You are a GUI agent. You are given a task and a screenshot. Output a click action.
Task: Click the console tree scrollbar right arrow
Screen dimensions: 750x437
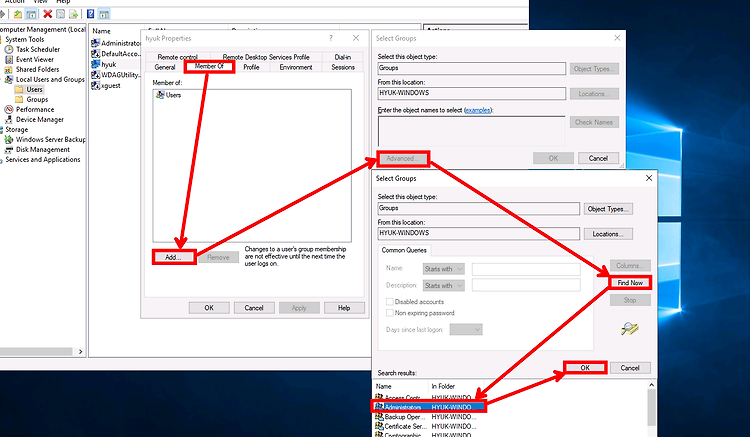click(x=80, y=351)
